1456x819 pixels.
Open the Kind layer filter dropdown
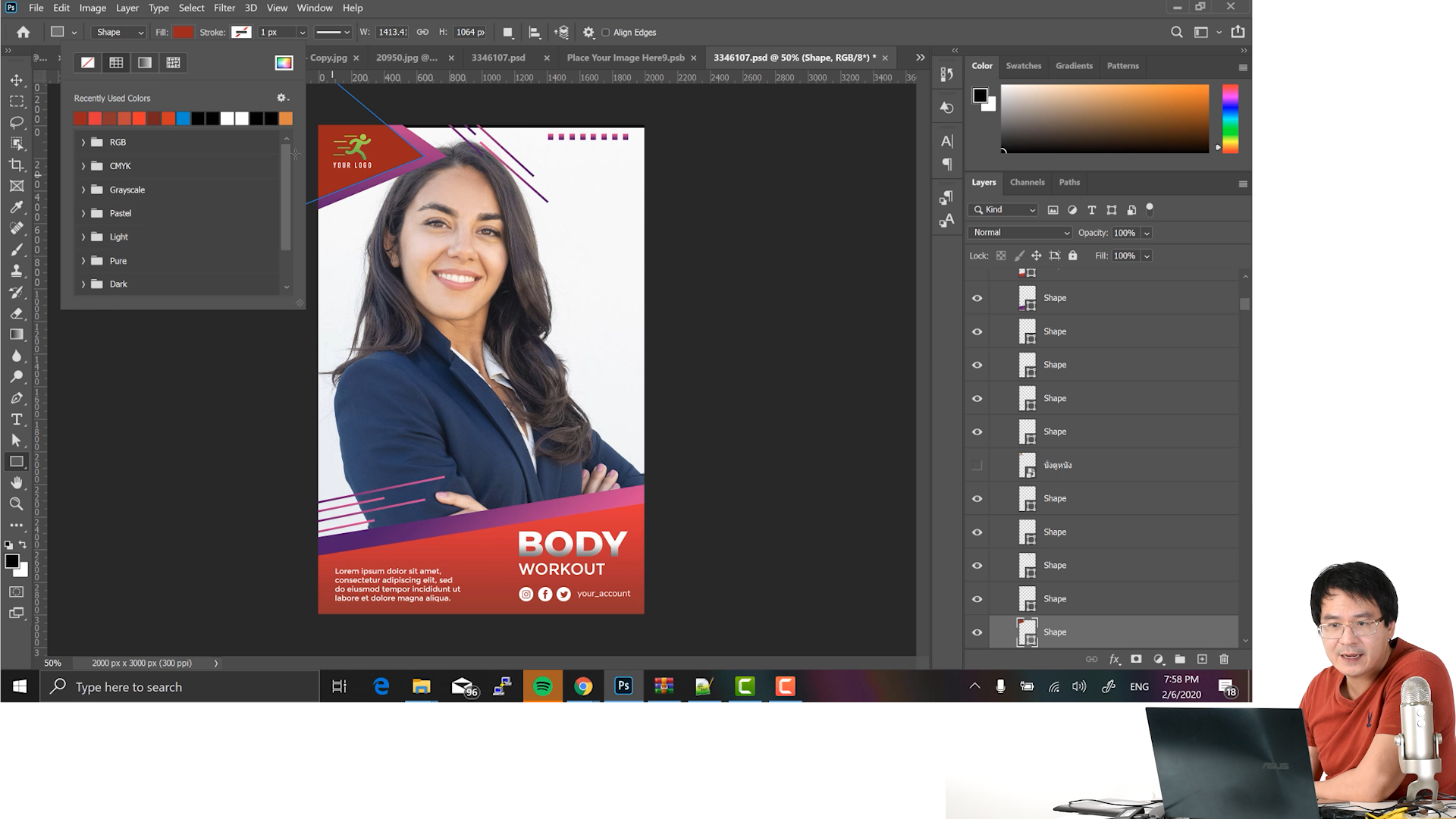point(1003,210)
